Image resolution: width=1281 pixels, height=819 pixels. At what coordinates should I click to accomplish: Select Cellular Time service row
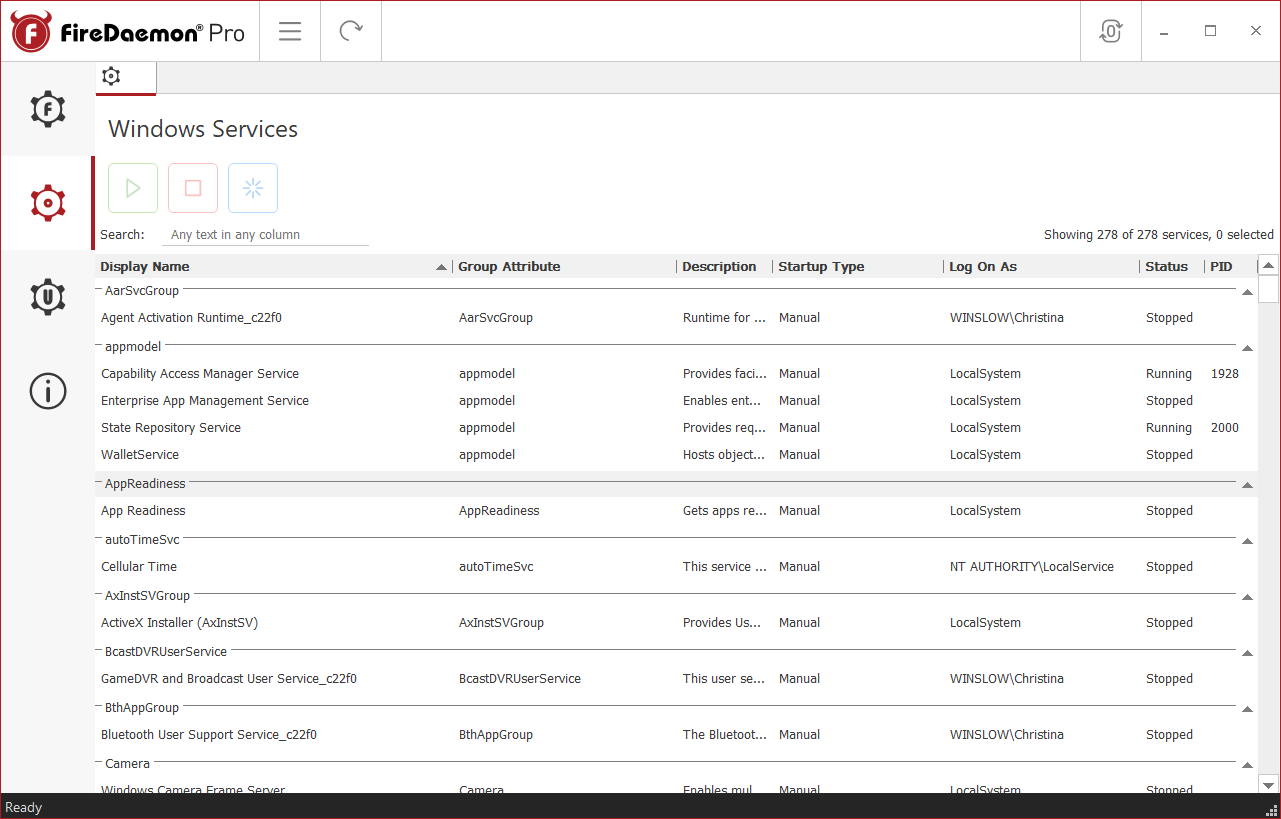tap(676, 567)
